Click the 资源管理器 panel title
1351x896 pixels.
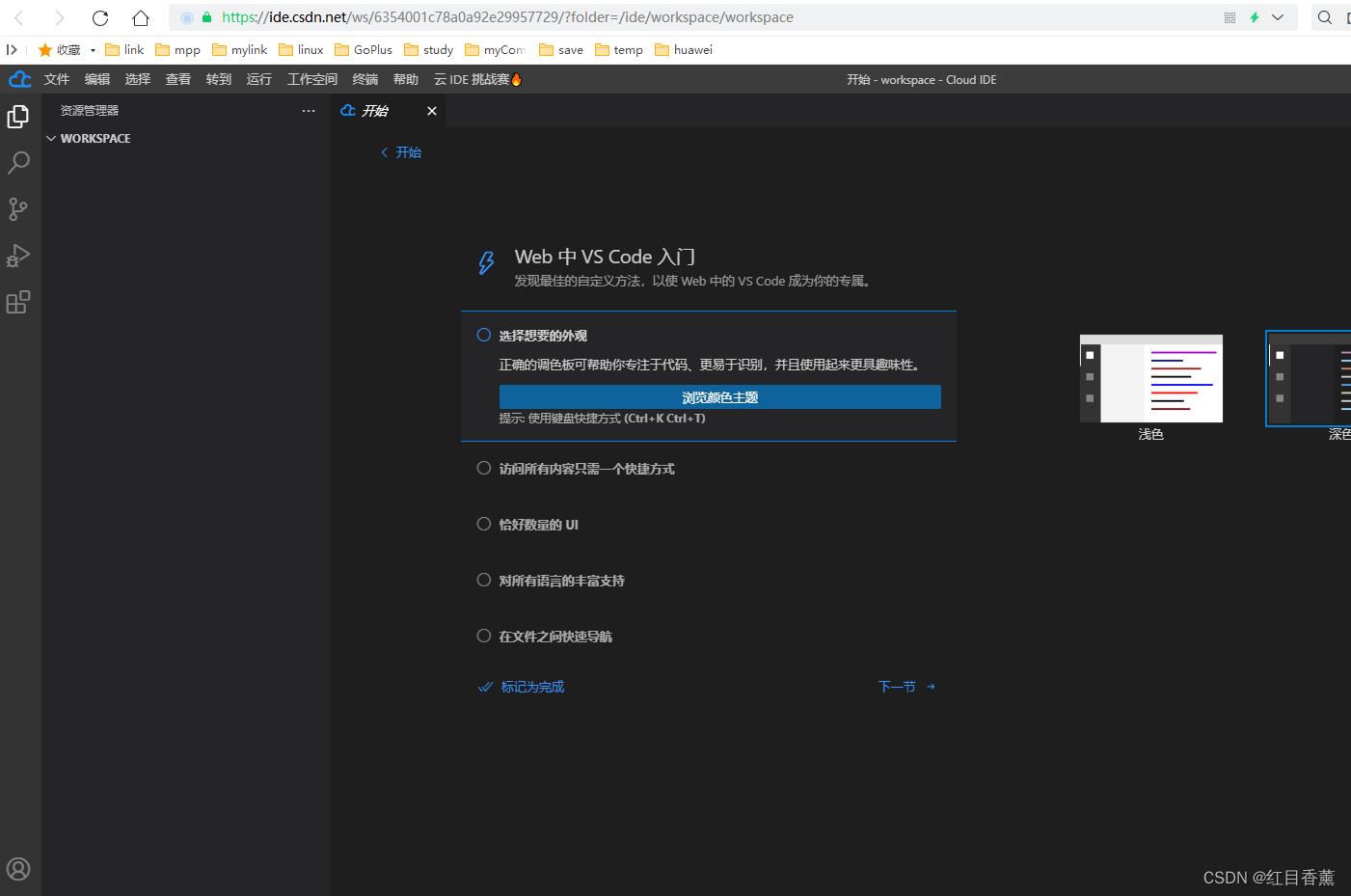pos(90,111)
